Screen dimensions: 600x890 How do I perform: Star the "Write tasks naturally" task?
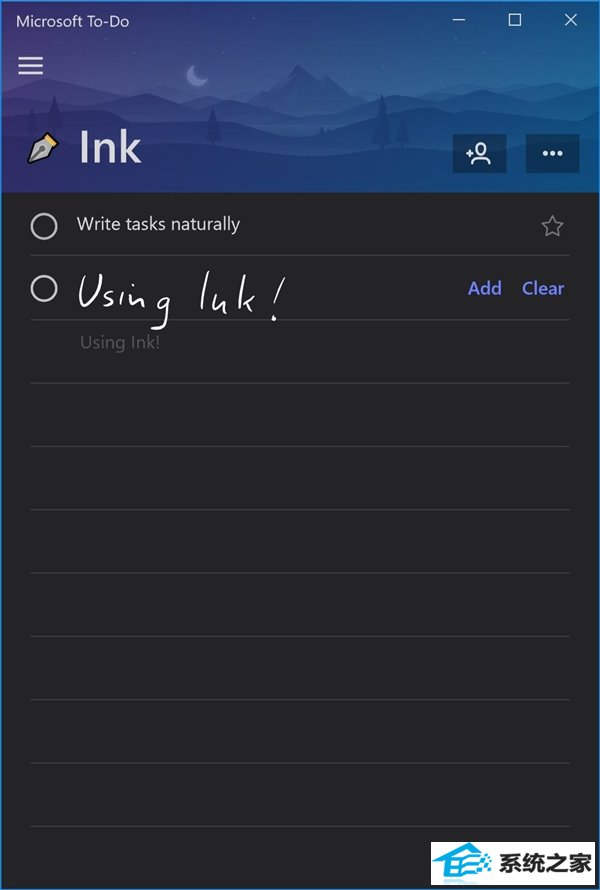click(x=552, y=226)
